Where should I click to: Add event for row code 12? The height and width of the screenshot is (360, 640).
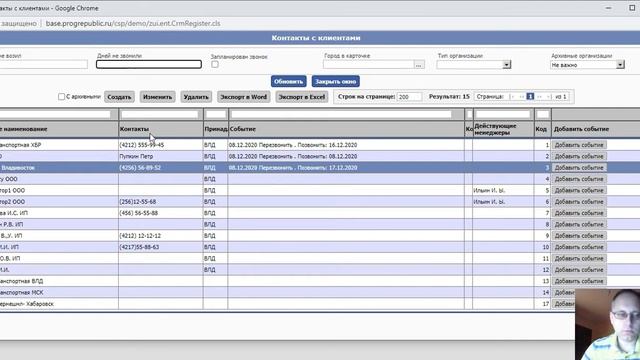tap(579, 270)
